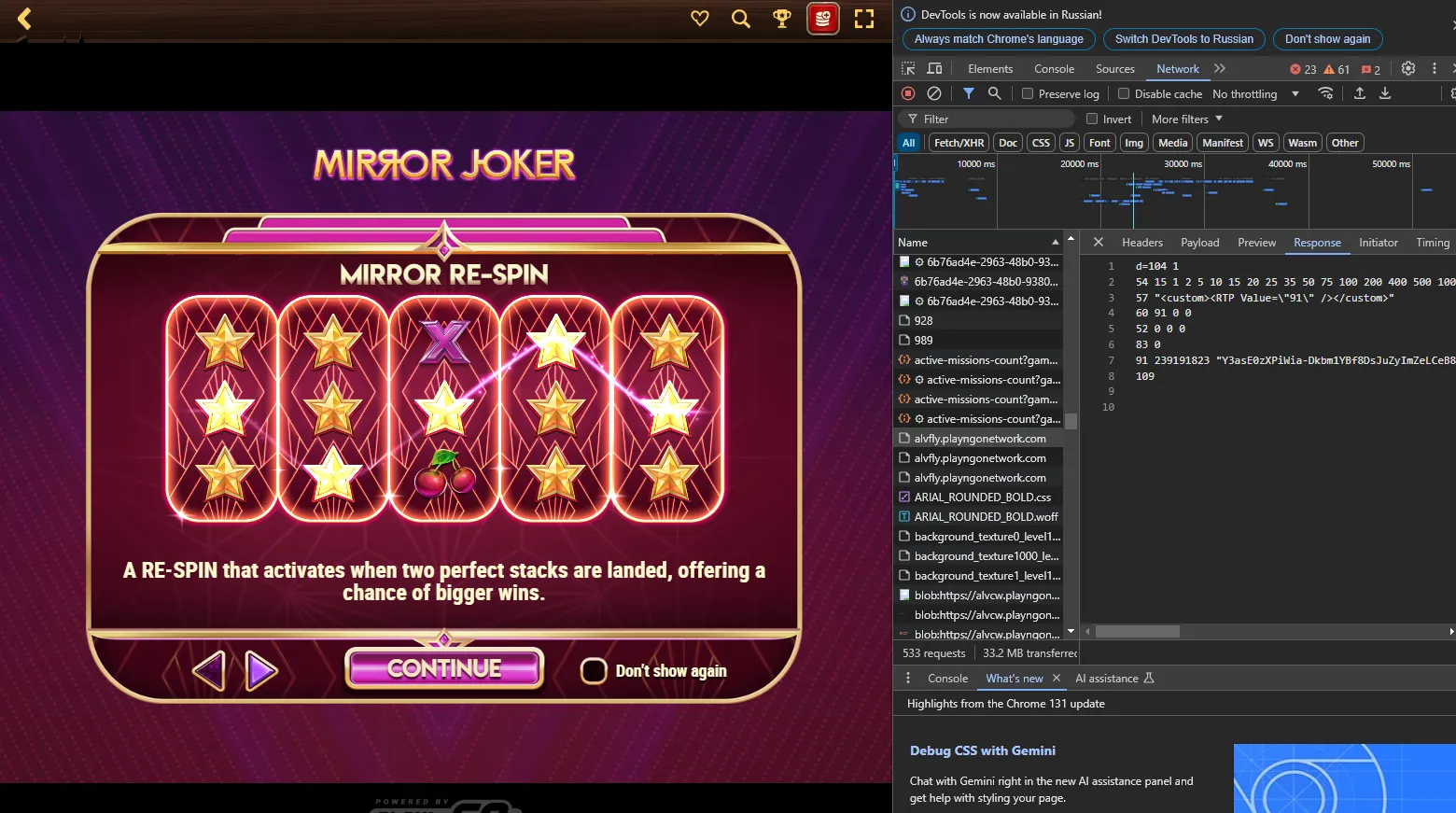This screenshot has width=1456, height=813.
Task: Open the Payload tab of request
Action: pos(1200,243)
